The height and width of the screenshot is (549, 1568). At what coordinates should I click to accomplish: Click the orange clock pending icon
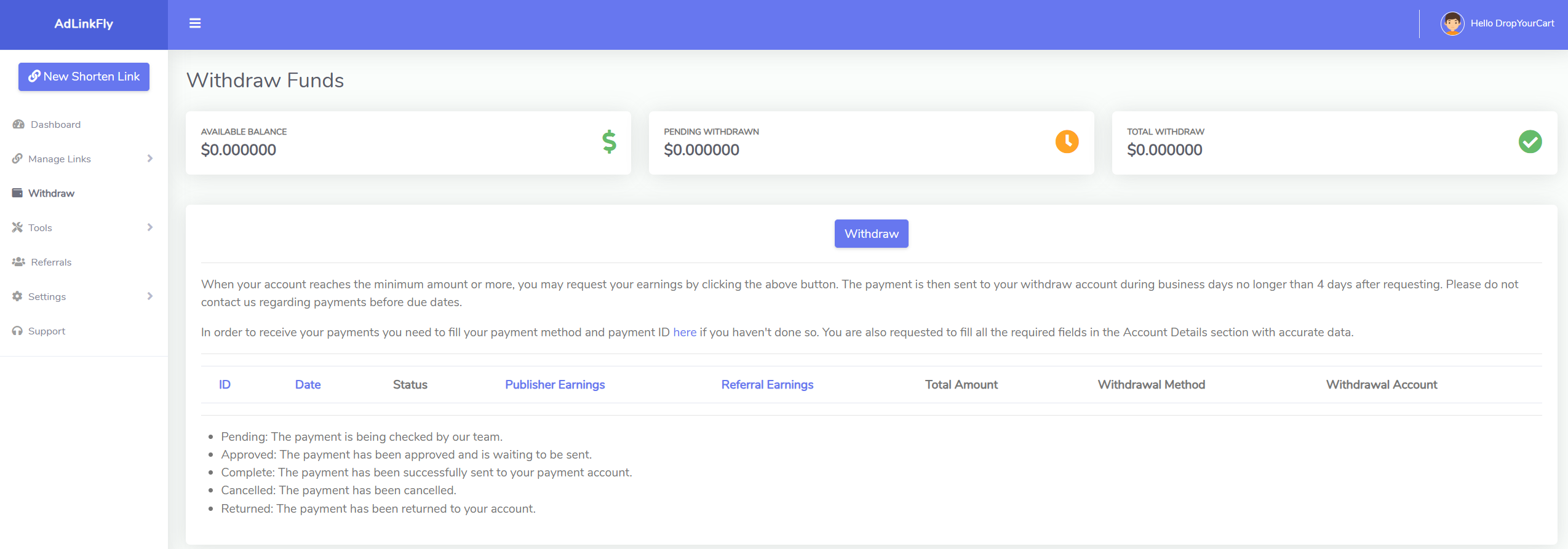(x=1067, y=142)
